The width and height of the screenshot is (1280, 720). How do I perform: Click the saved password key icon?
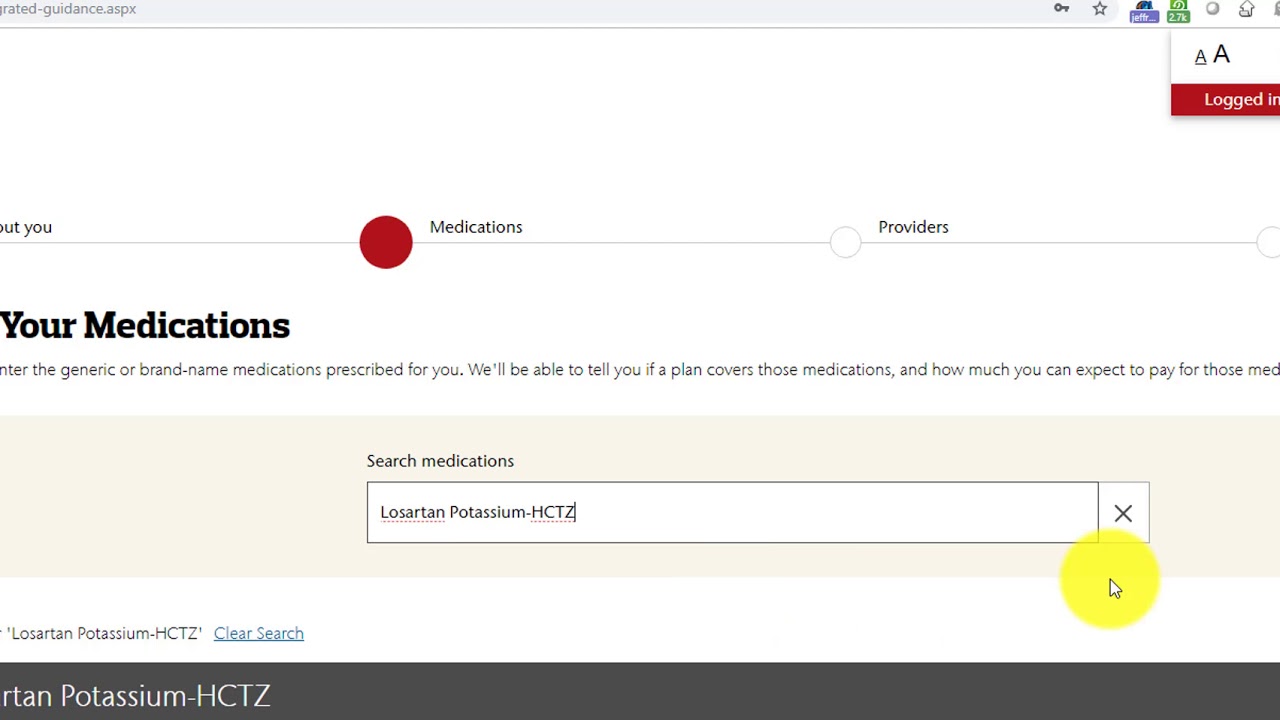[1062, 9]
